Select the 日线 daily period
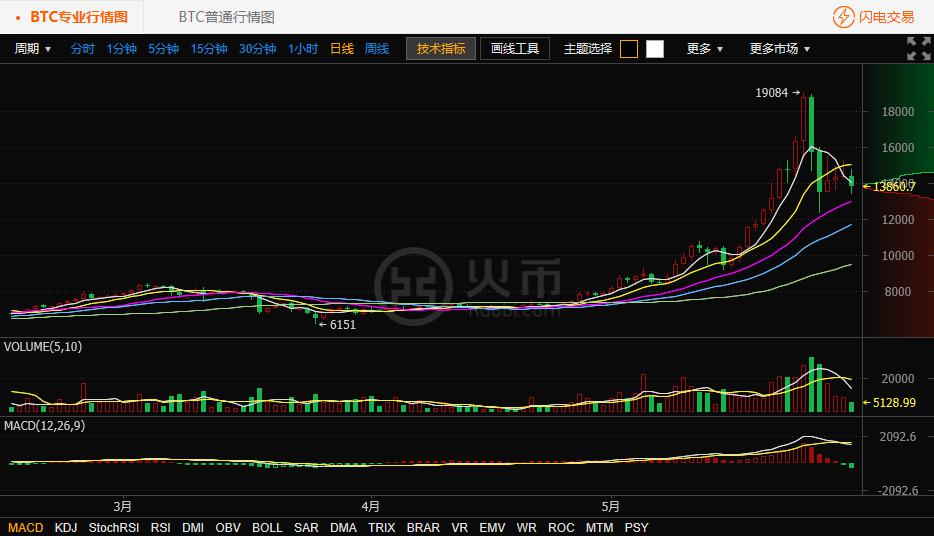The width and height of the screenshot is (934, 536). (342, 48)
